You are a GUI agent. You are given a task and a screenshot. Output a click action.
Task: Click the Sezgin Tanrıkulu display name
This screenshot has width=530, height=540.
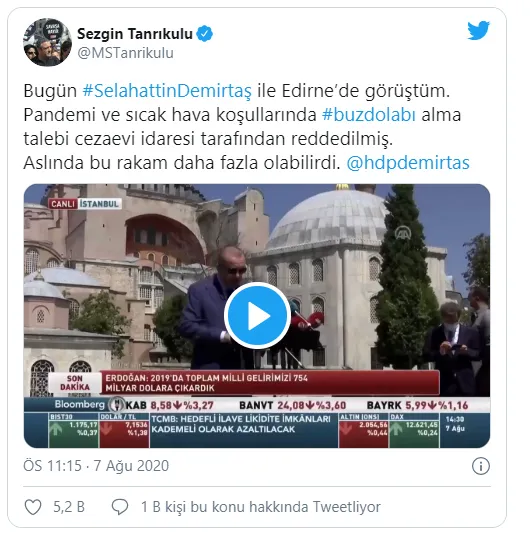click(135, 34)
